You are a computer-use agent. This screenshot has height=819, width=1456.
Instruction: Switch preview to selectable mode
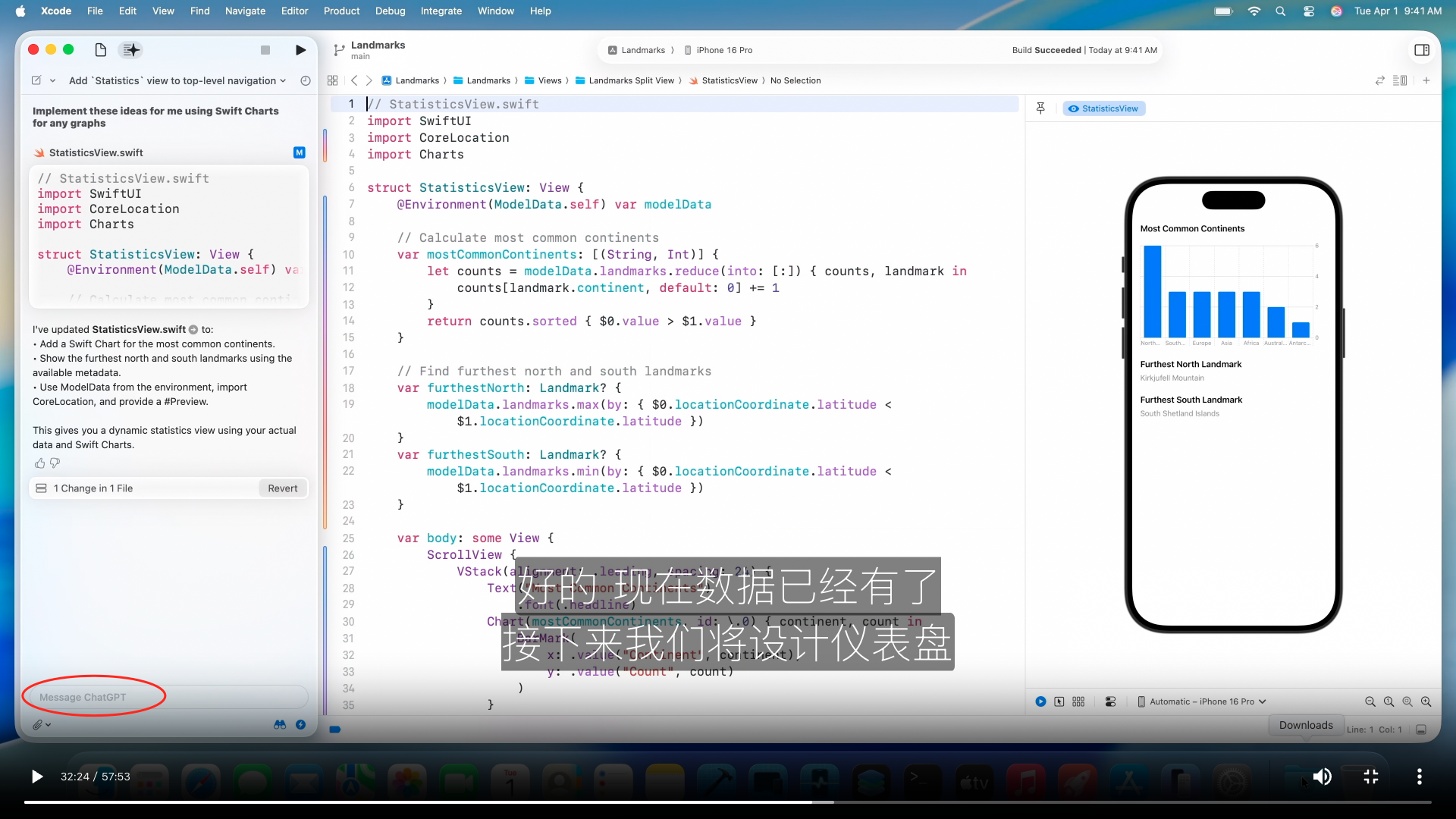pos(1059,701)
